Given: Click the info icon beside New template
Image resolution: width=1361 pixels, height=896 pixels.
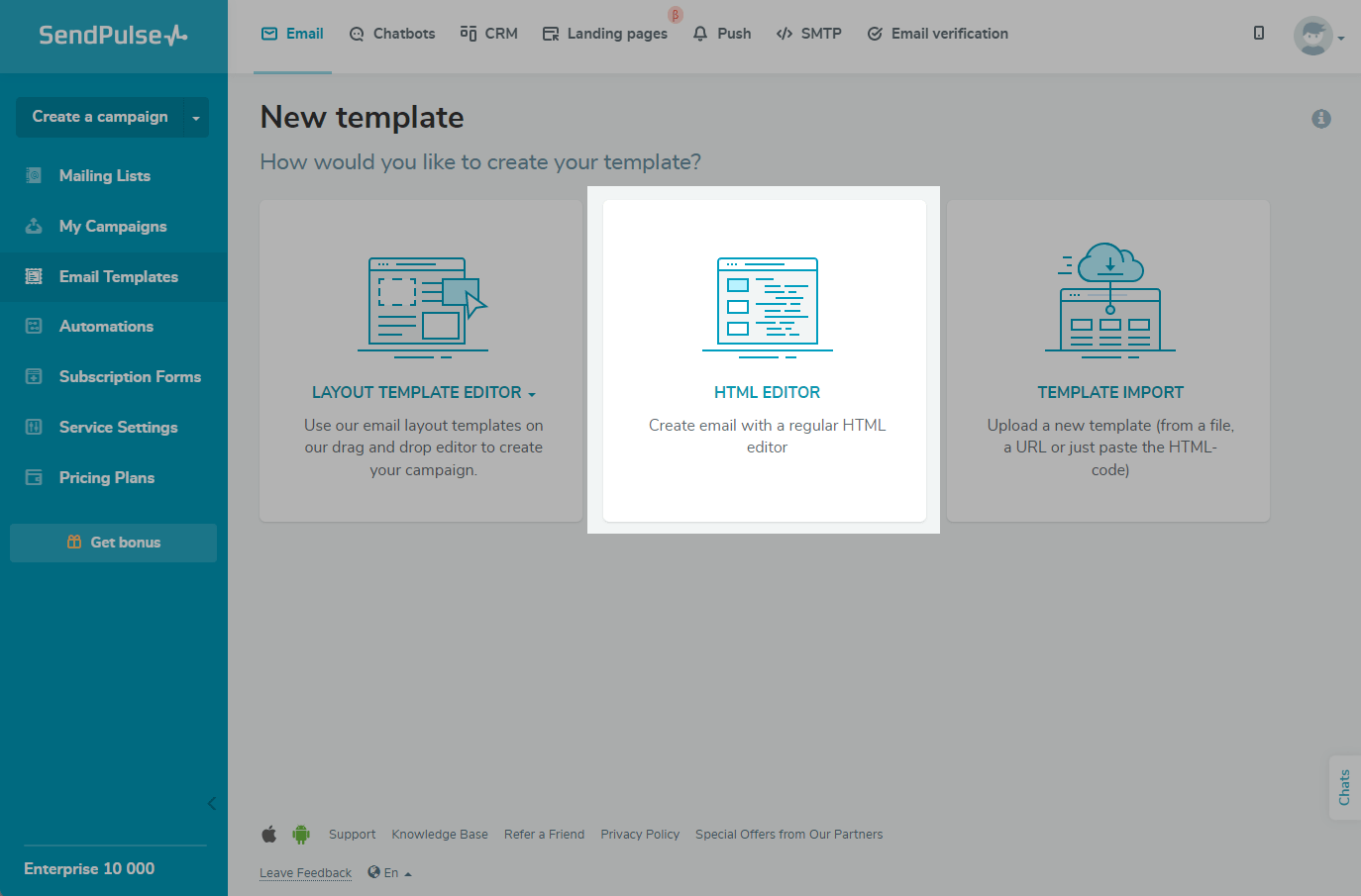Looking at the screenshot, I should 1320,119.
